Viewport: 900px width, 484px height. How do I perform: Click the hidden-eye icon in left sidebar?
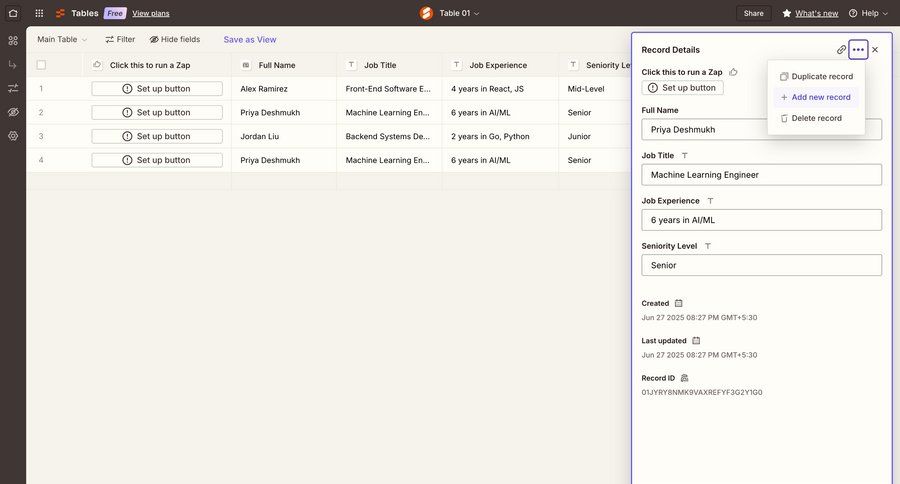(x=13, y=112)
